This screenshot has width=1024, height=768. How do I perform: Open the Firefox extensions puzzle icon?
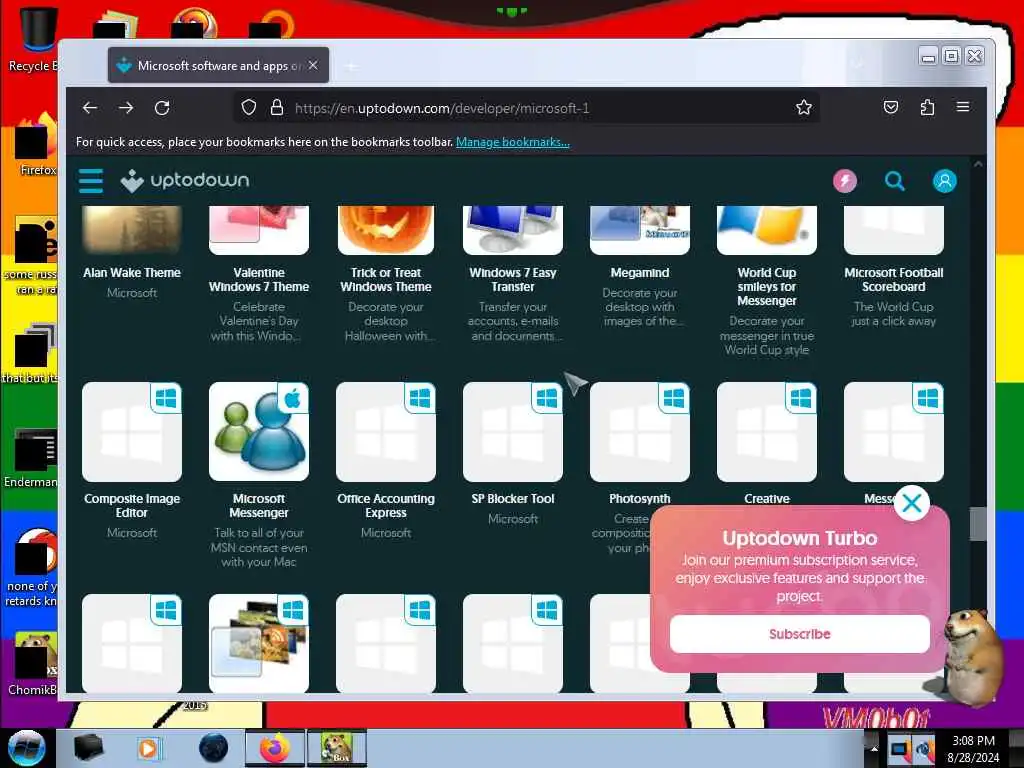(927, 107)
